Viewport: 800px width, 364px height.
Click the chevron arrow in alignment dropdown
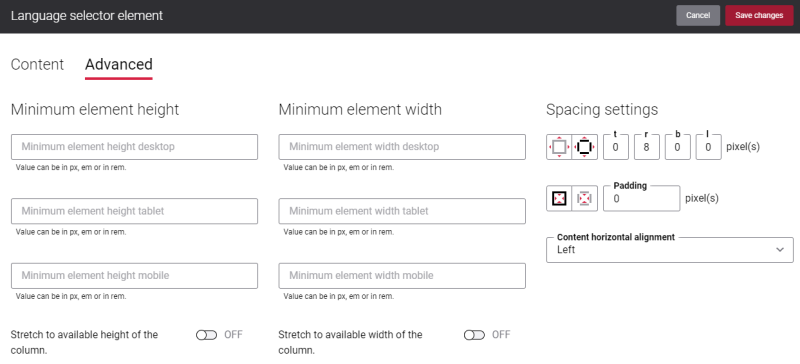click(780, 250)
